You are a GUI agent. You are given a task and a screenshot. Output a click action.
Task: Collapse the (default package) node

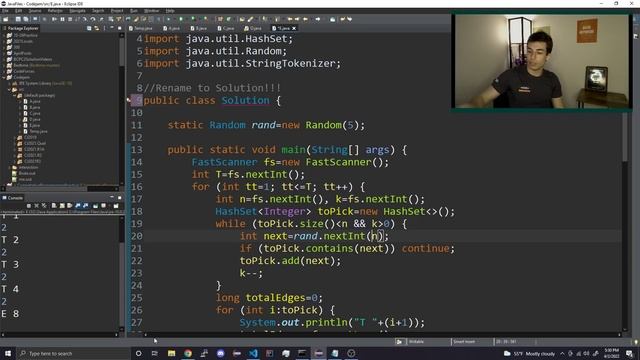tap(14, 96)
